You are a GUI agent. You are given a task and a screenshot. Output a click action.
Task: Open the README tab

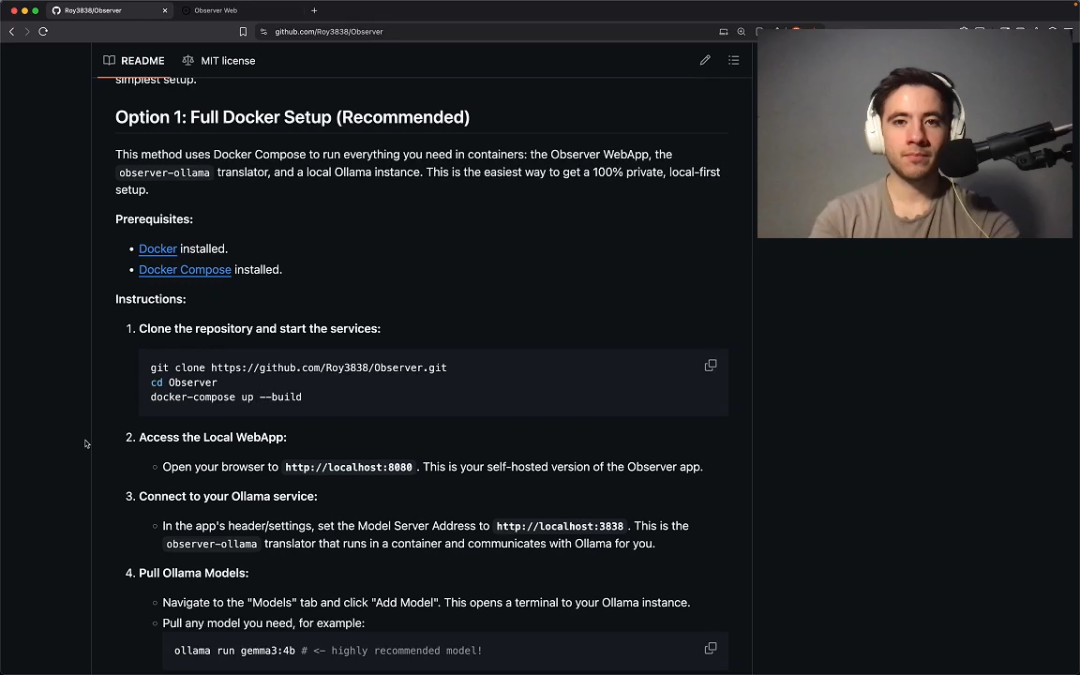tap(134, 61)
